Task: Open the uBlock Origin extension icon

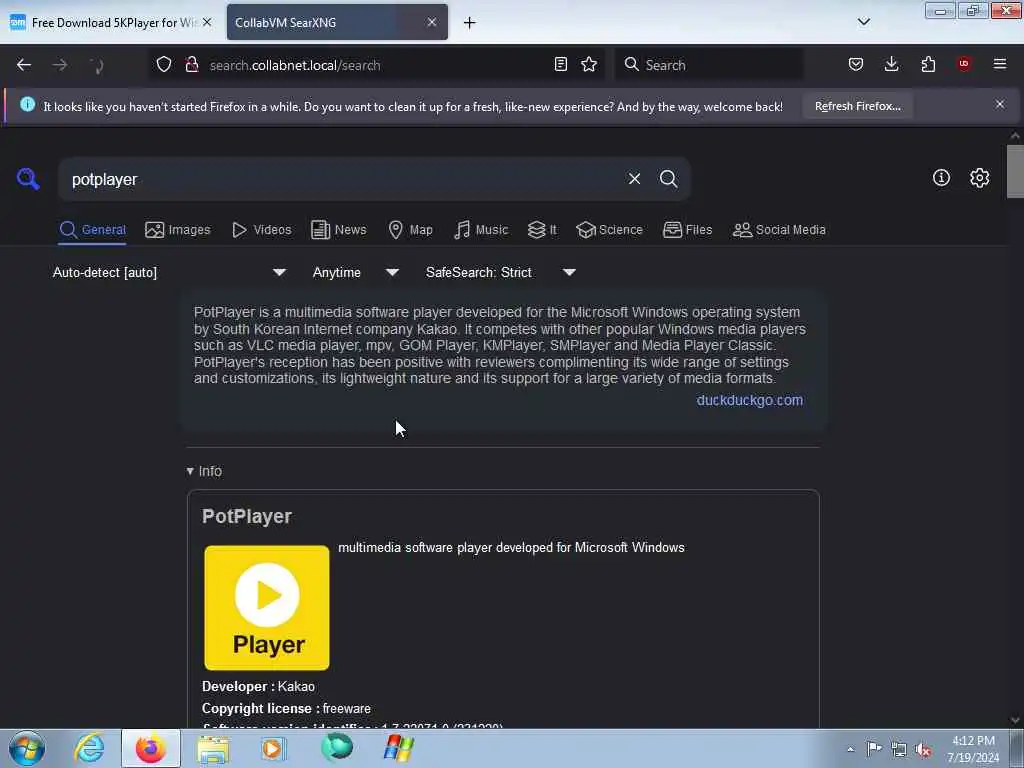Action: tap(964, 64)
